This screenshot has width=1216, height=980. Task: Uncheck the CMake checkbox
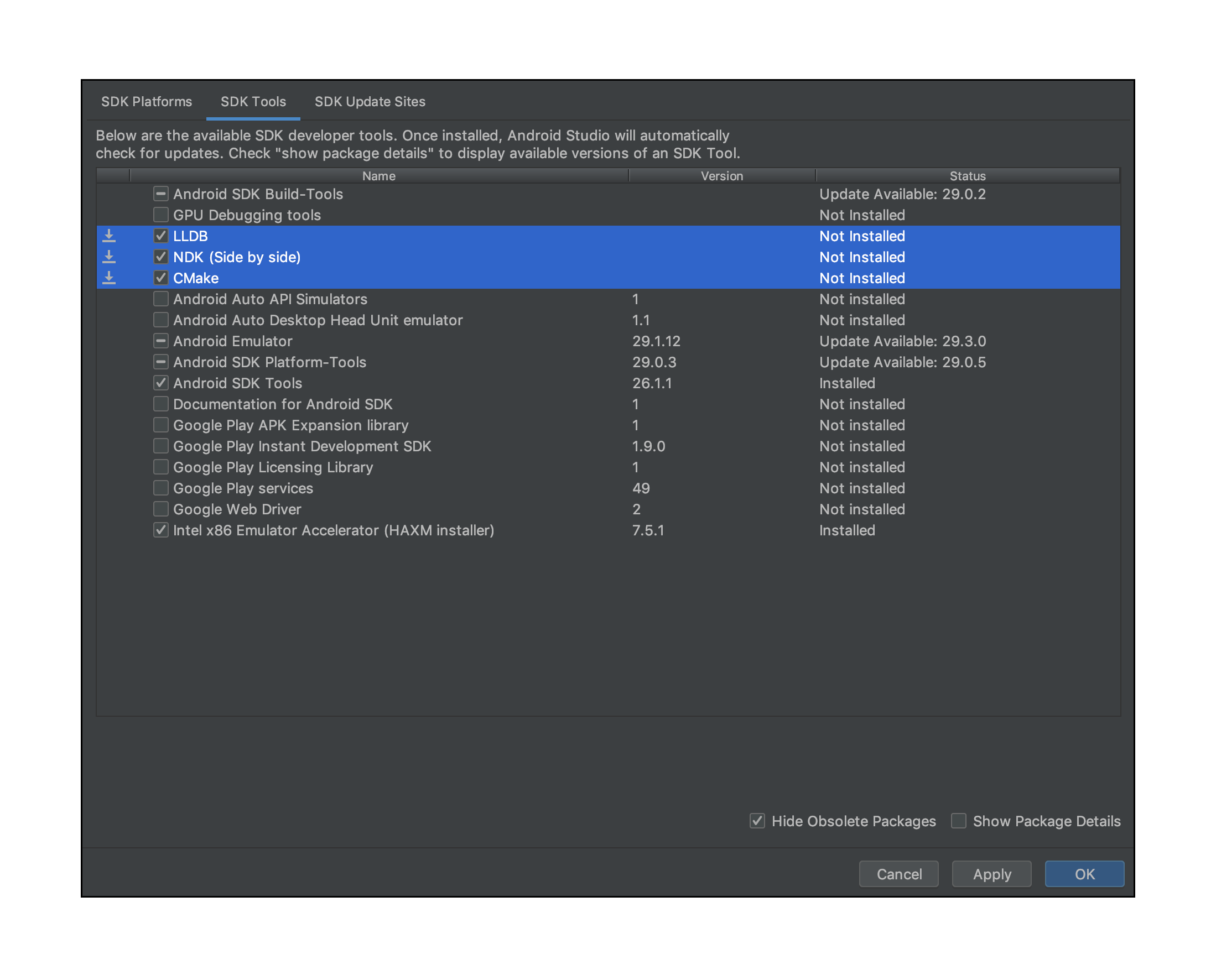[161, 278]
